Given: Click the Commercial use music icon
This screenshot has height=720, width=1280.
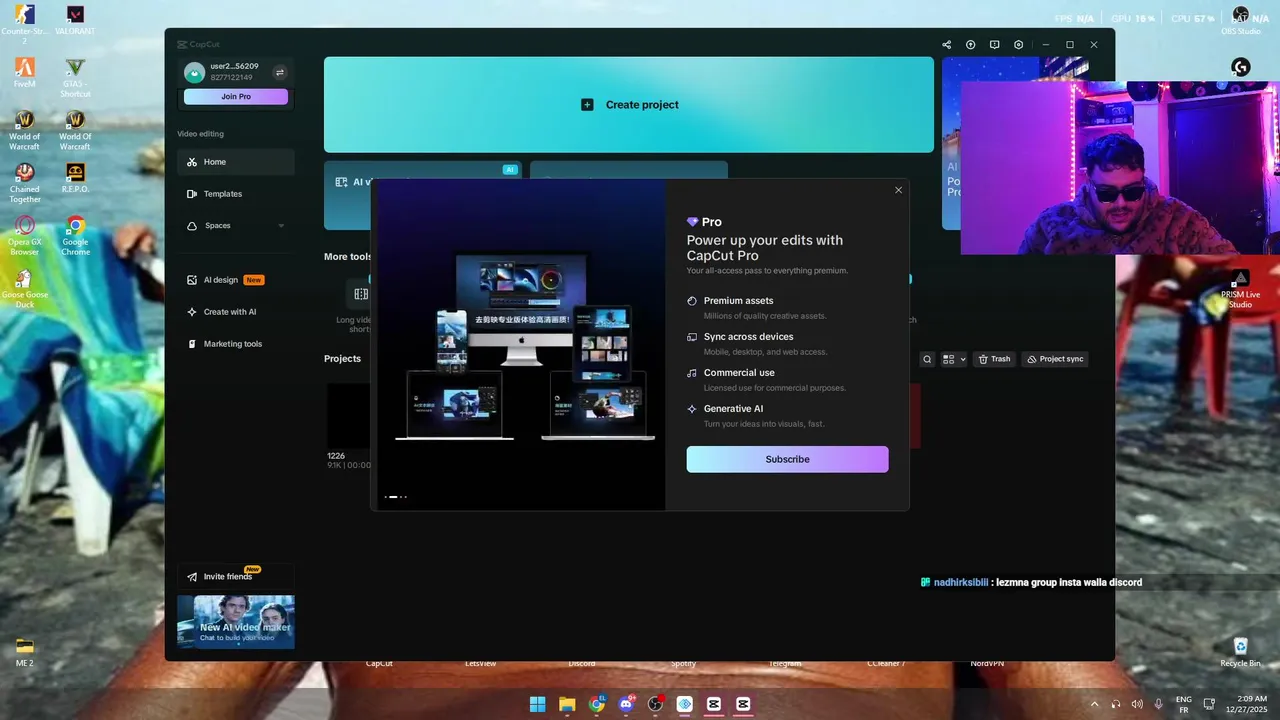Looking at the screenshot, I should pos(692,373).
